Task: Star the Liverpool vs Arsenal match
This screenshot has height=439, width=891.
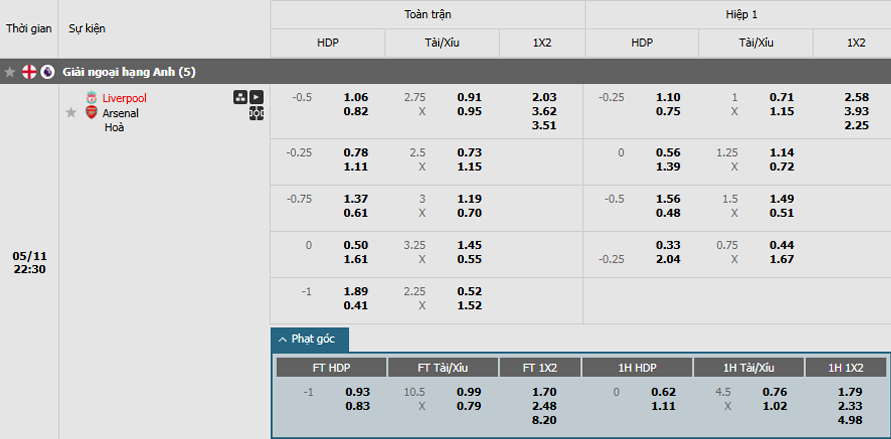Action: point(71,112)
